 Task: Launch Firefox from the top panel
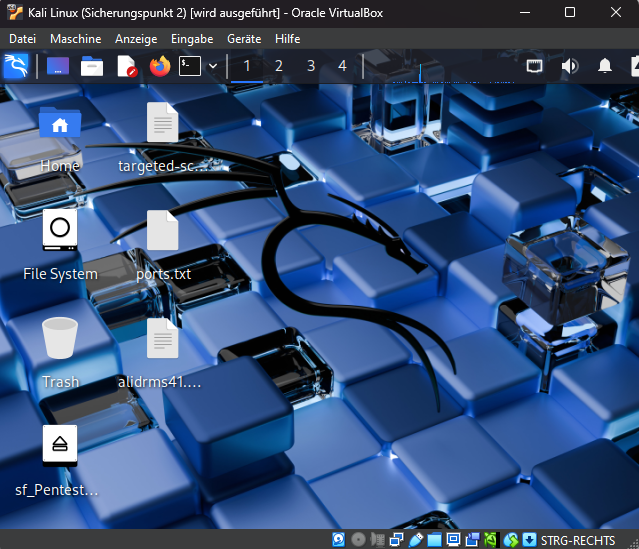(160, 67)
